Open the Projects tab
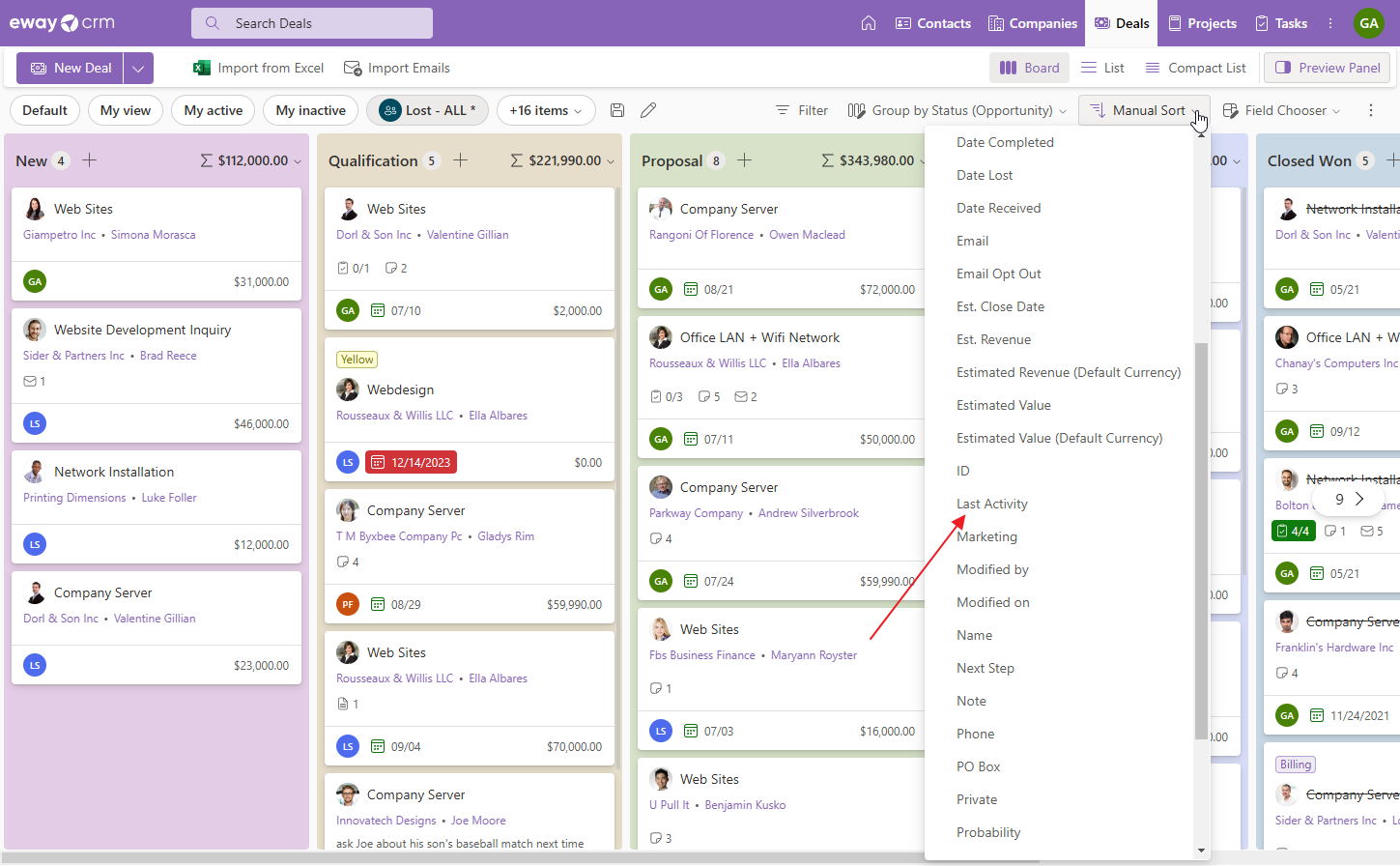Image resolution: width=1400 pixels, height=866 pixels. (x=1202, y=23)
